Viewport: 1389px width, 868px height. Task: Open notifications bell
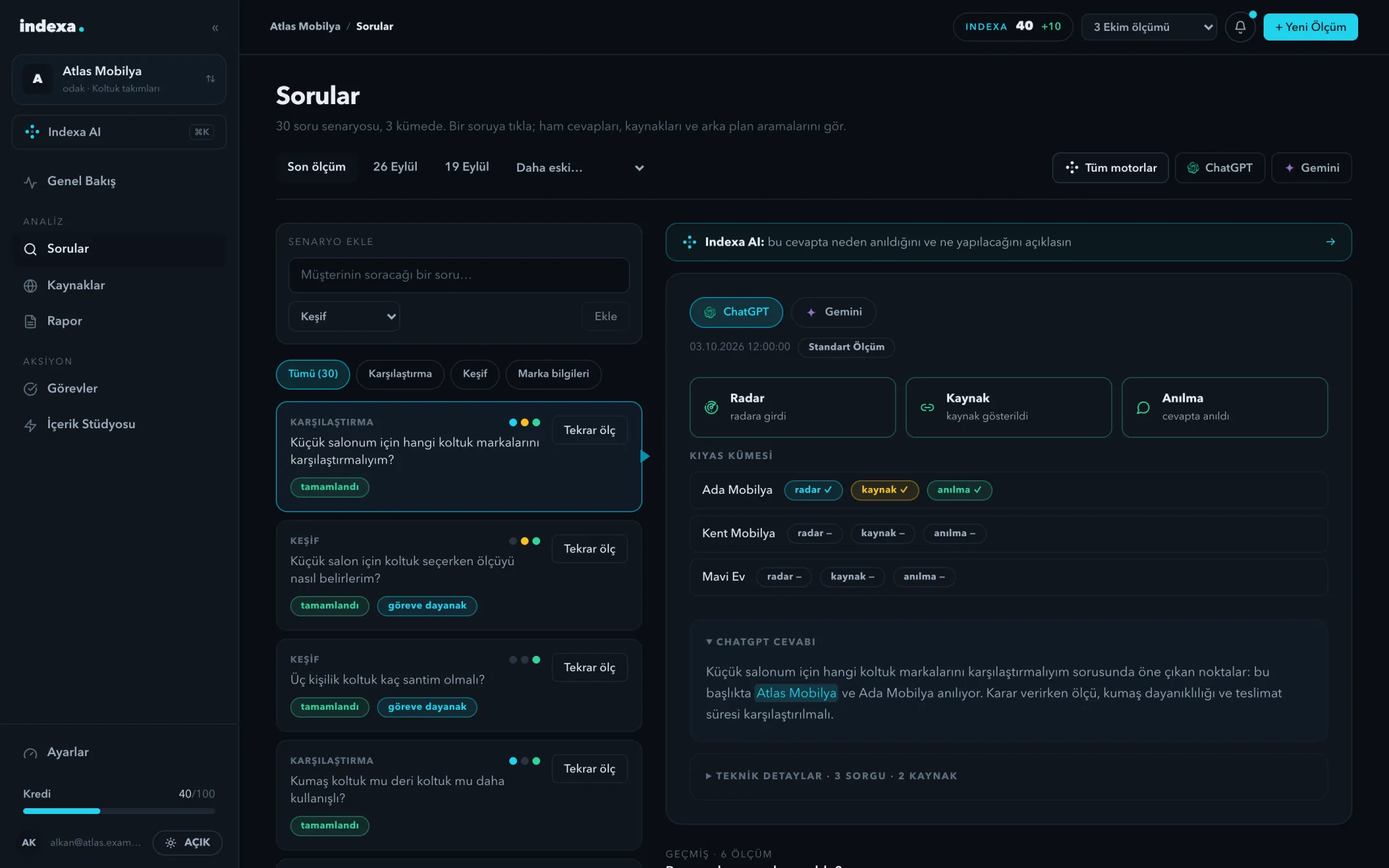click(x=1240, y=27)
